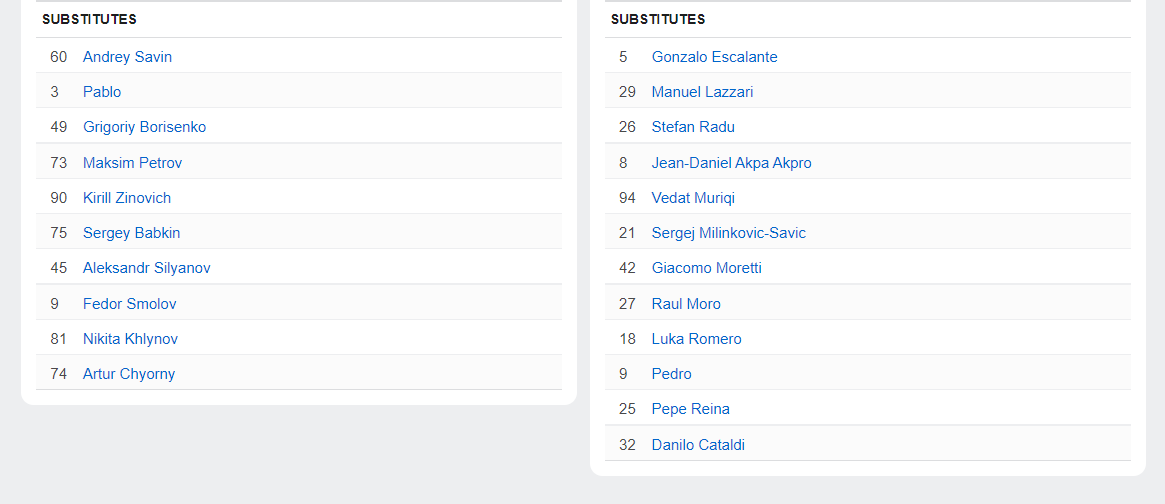Image resolution: width=1165 pixels, height=504 pixels.
Task: Open Andrey Savin's player page
Action: pyautogui.click(x=127, y=57)
